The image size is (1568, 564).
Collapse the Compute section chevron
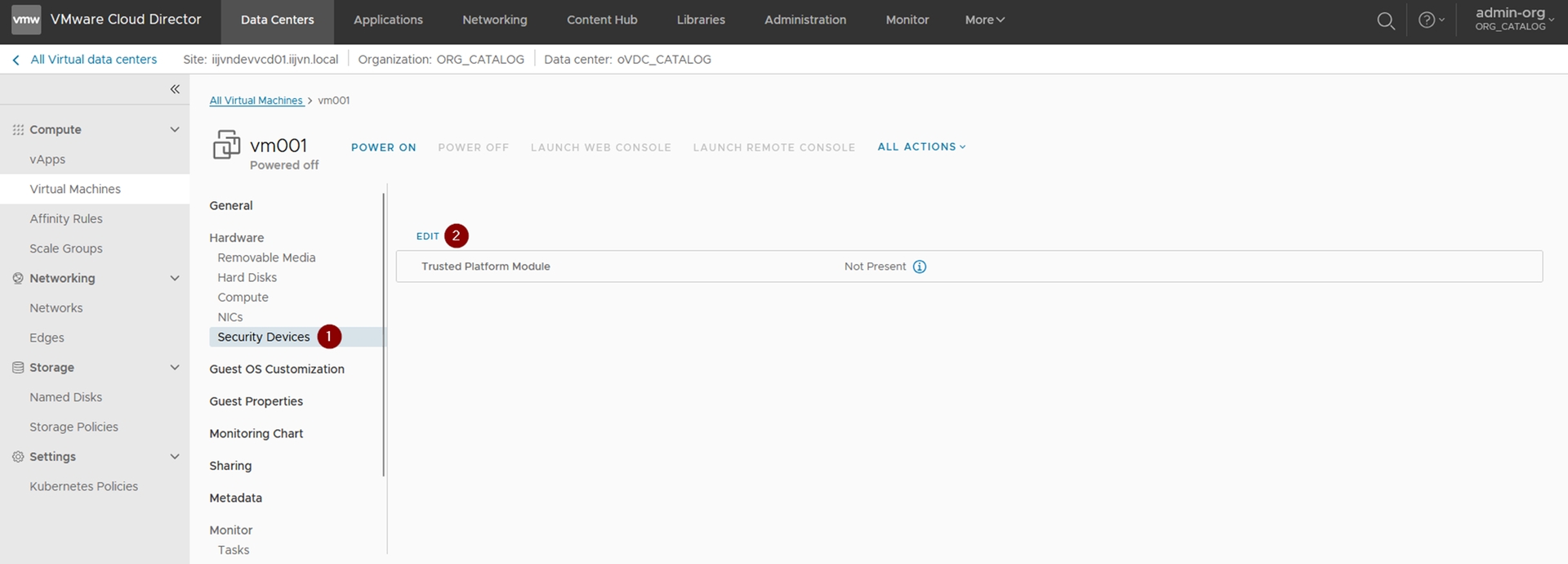(x=175, y=130)
